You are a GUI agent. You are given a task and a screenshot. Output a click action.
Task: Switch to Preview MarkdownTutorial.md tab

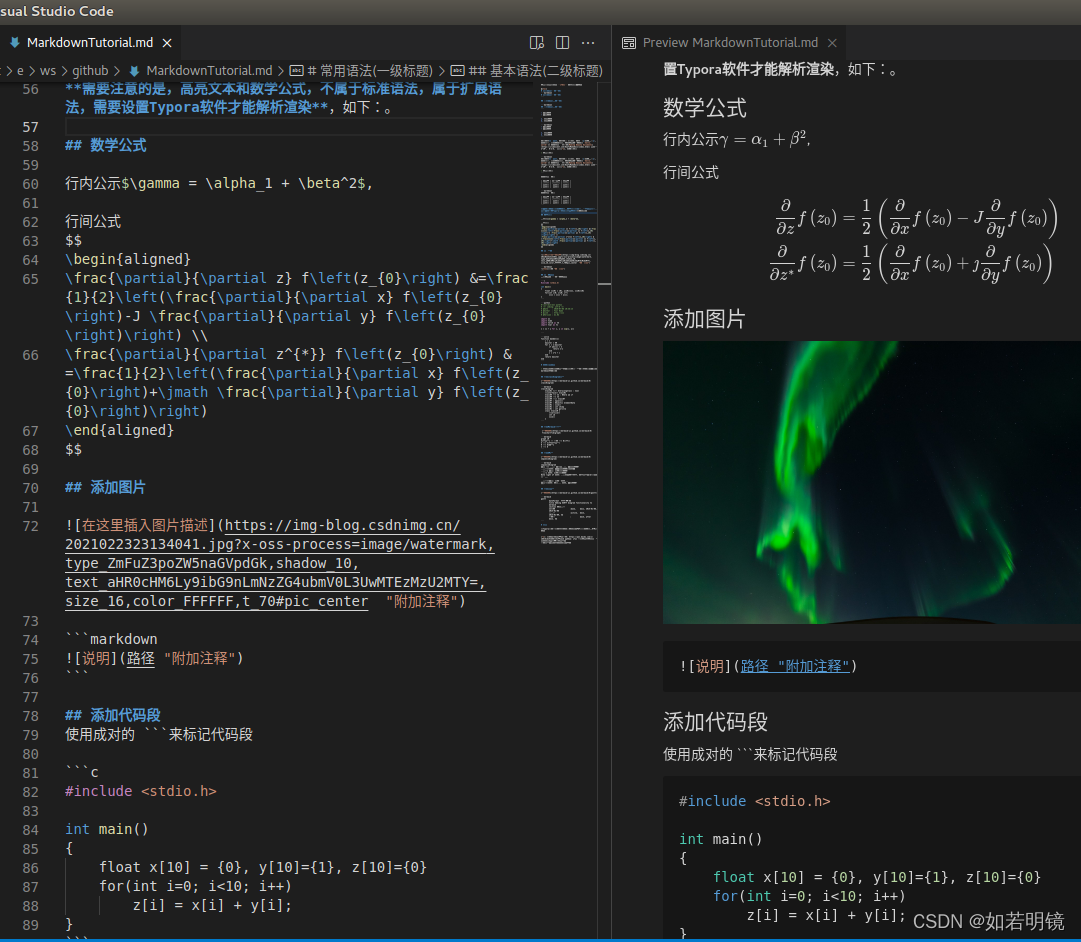coord(730,43)
